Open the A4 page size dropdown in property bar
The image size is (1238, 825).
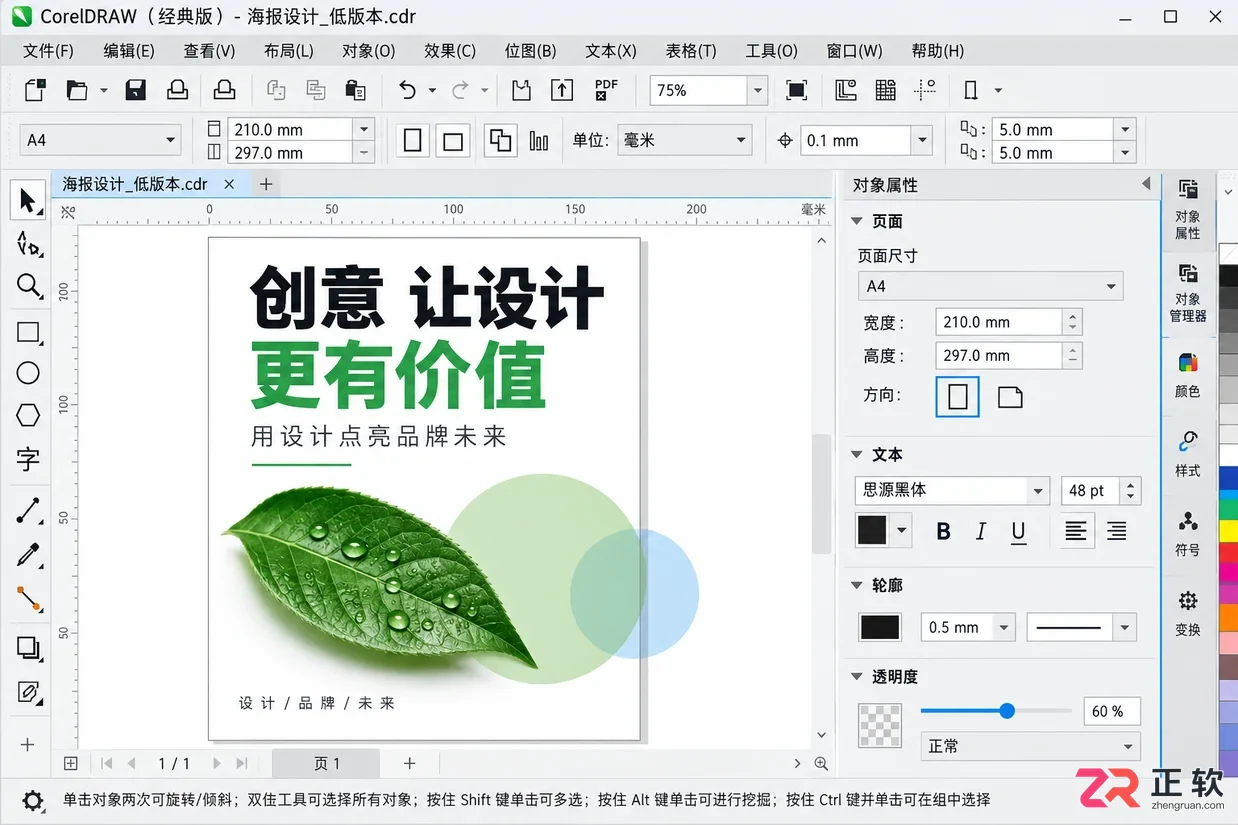coord(100,141)
